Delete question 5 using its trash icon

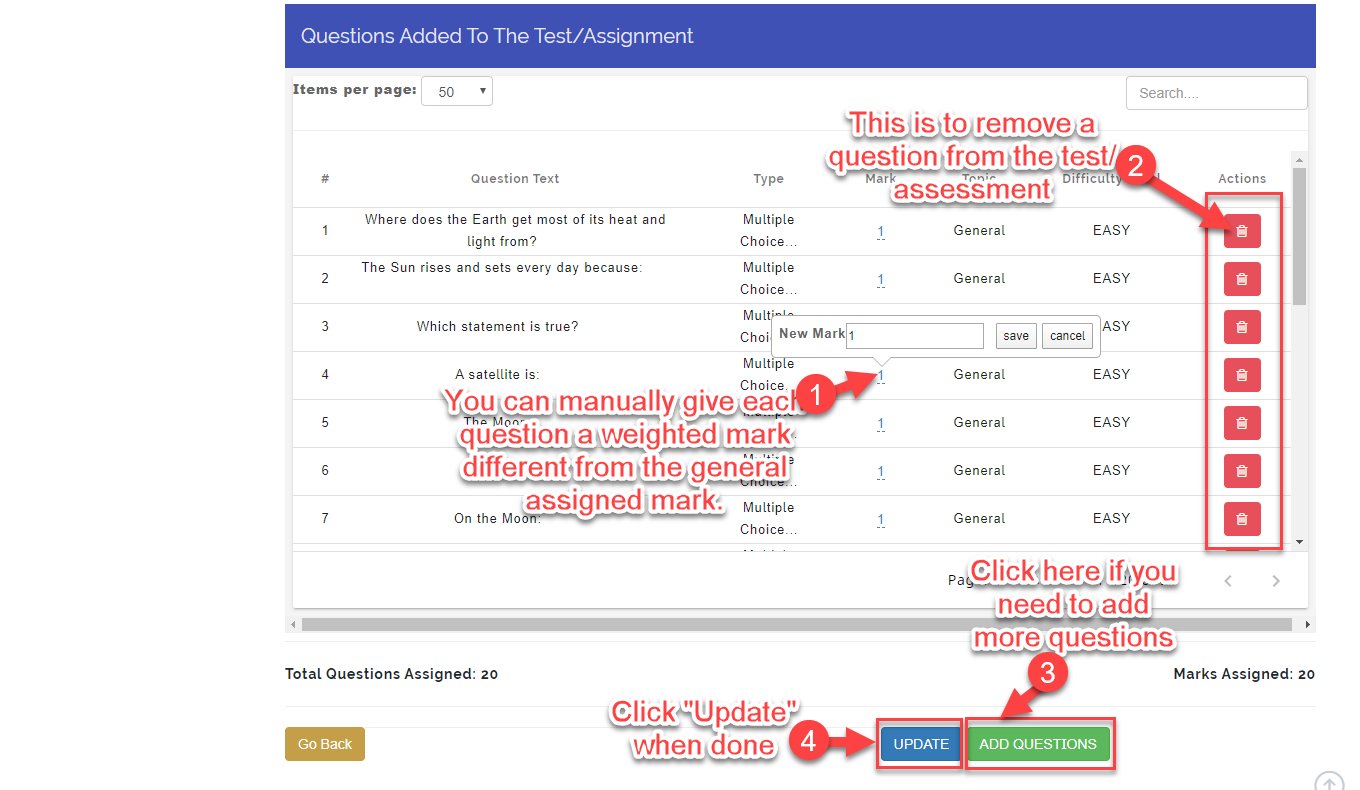[x=1242, y=423]
